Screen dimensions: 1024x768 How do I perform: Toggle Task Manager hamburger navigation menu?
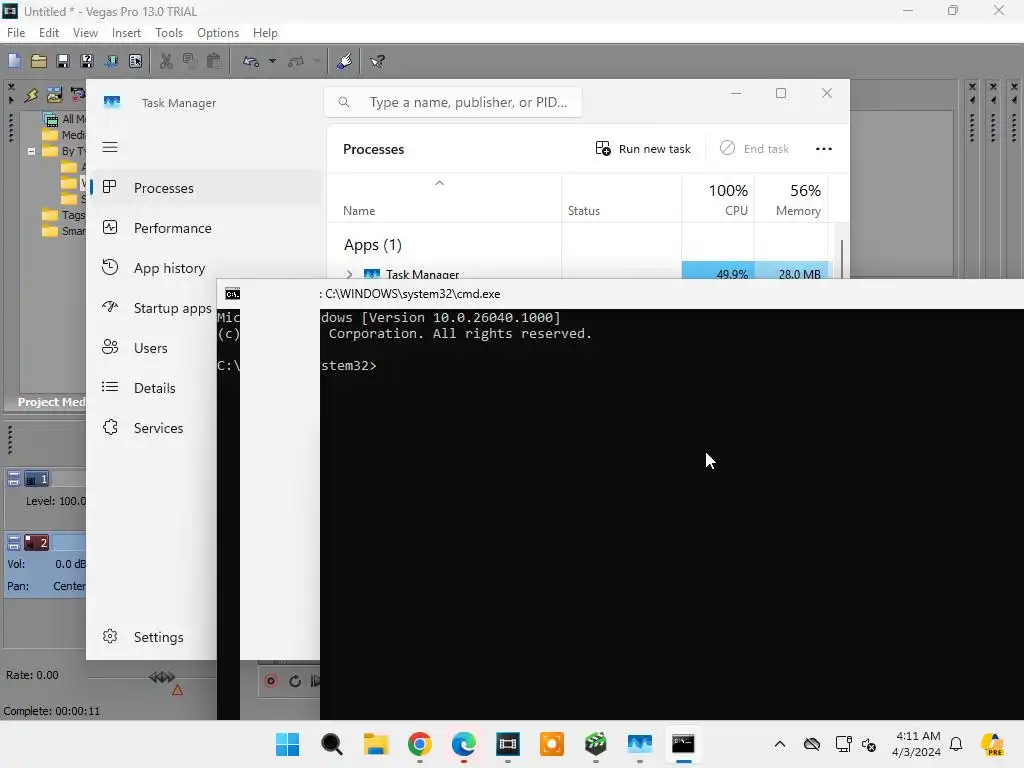110,148
